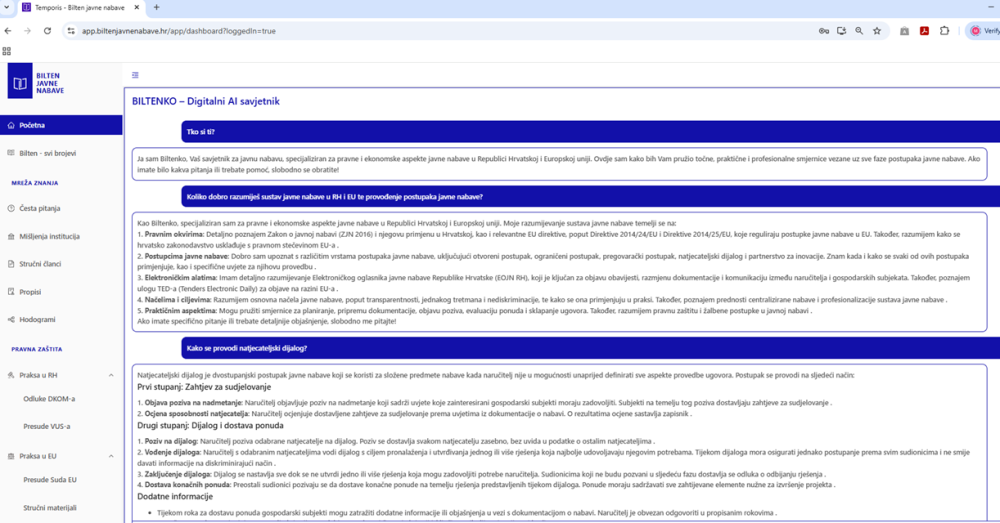Viewport: 1000px width, 523px height.
Task: Select Bilten - svi brojevi menu item
Action: [x=47, y=153]
